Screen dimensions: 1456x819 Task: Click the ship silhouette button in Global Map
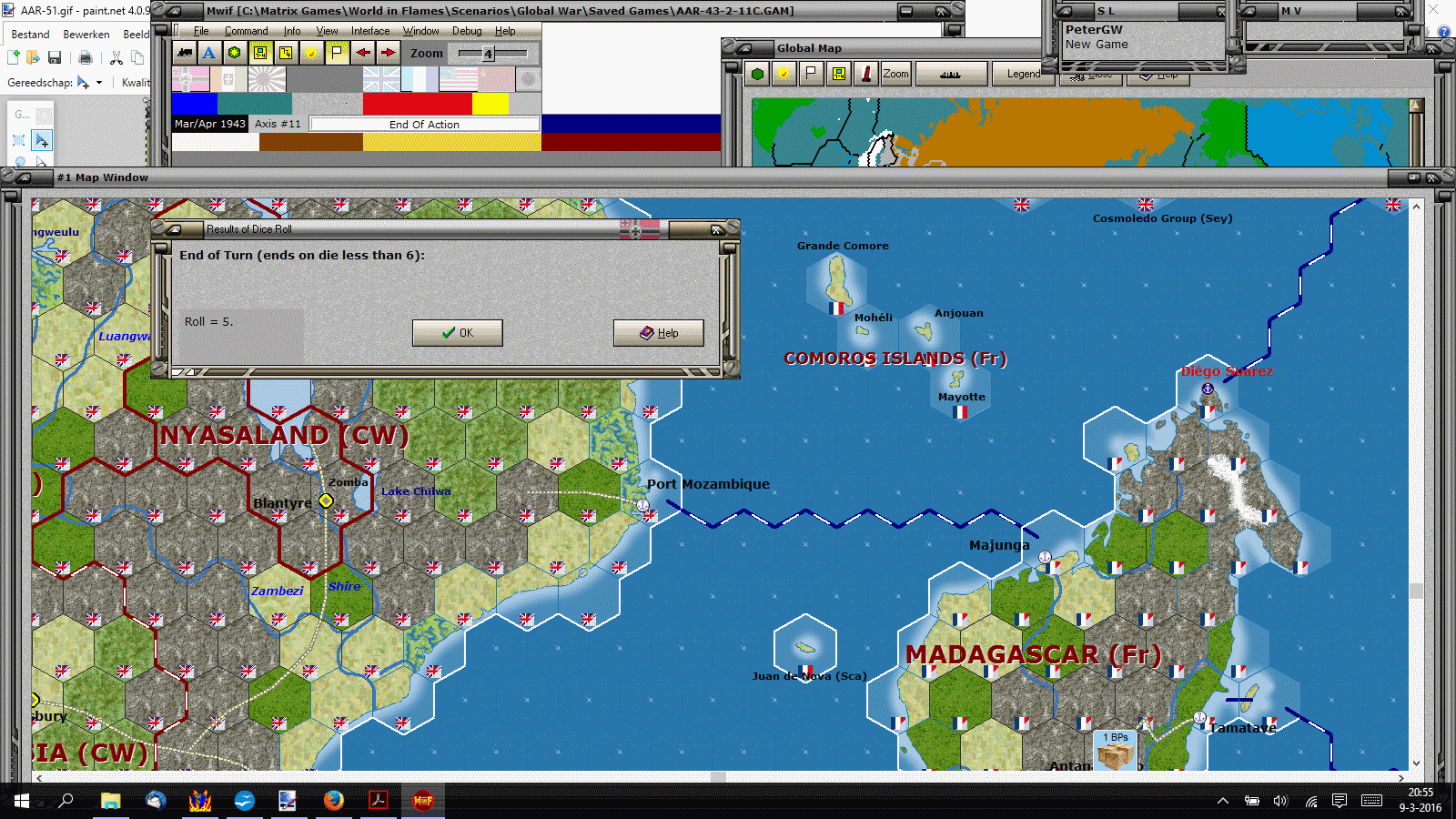(x=951, y=74)
